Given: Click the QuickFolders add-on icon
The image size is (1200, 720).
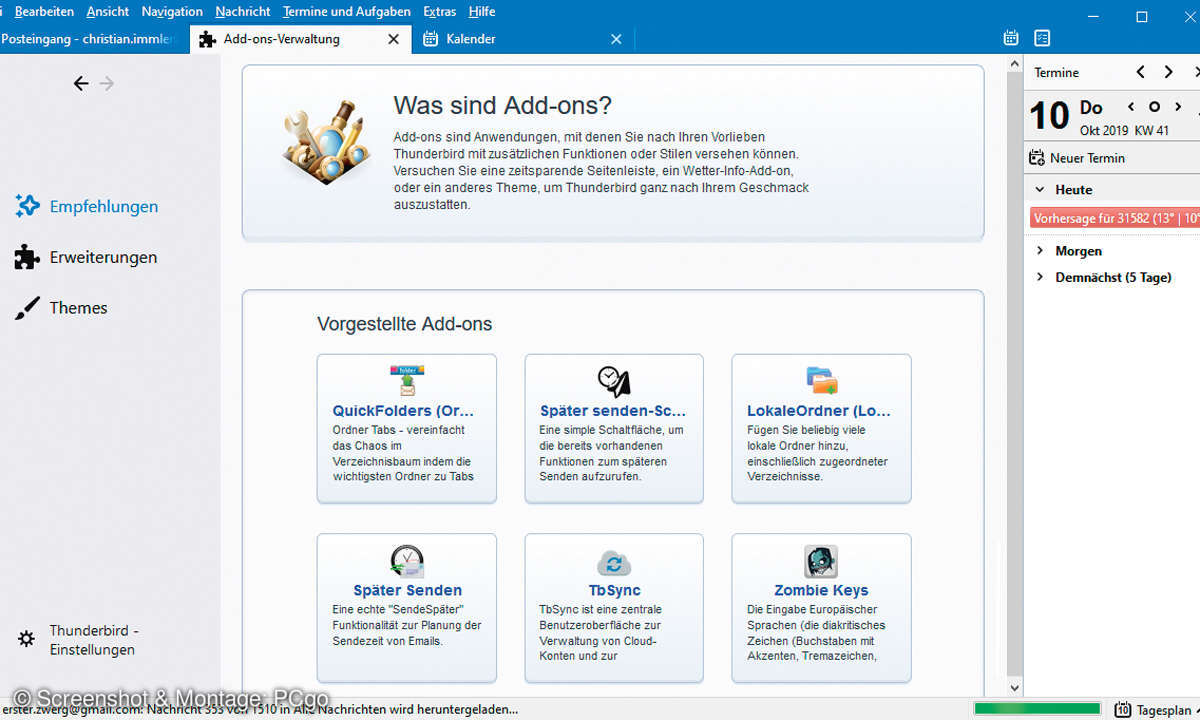Looking at the screenshot, I should tap(407, 381).
